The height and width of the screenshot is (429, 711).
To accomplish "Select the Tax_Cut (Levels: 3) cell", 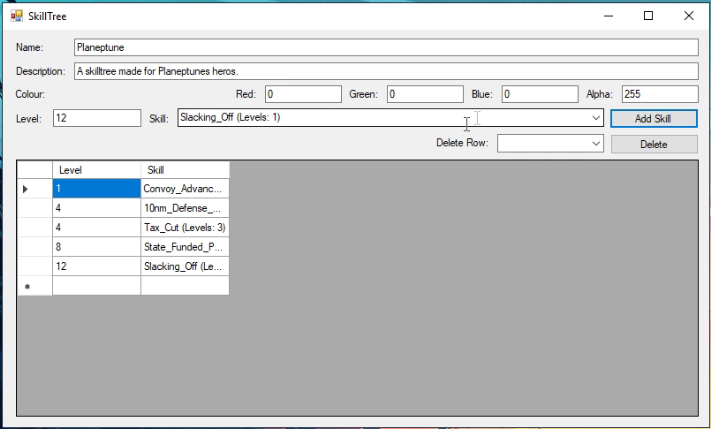I will [185, 227].
